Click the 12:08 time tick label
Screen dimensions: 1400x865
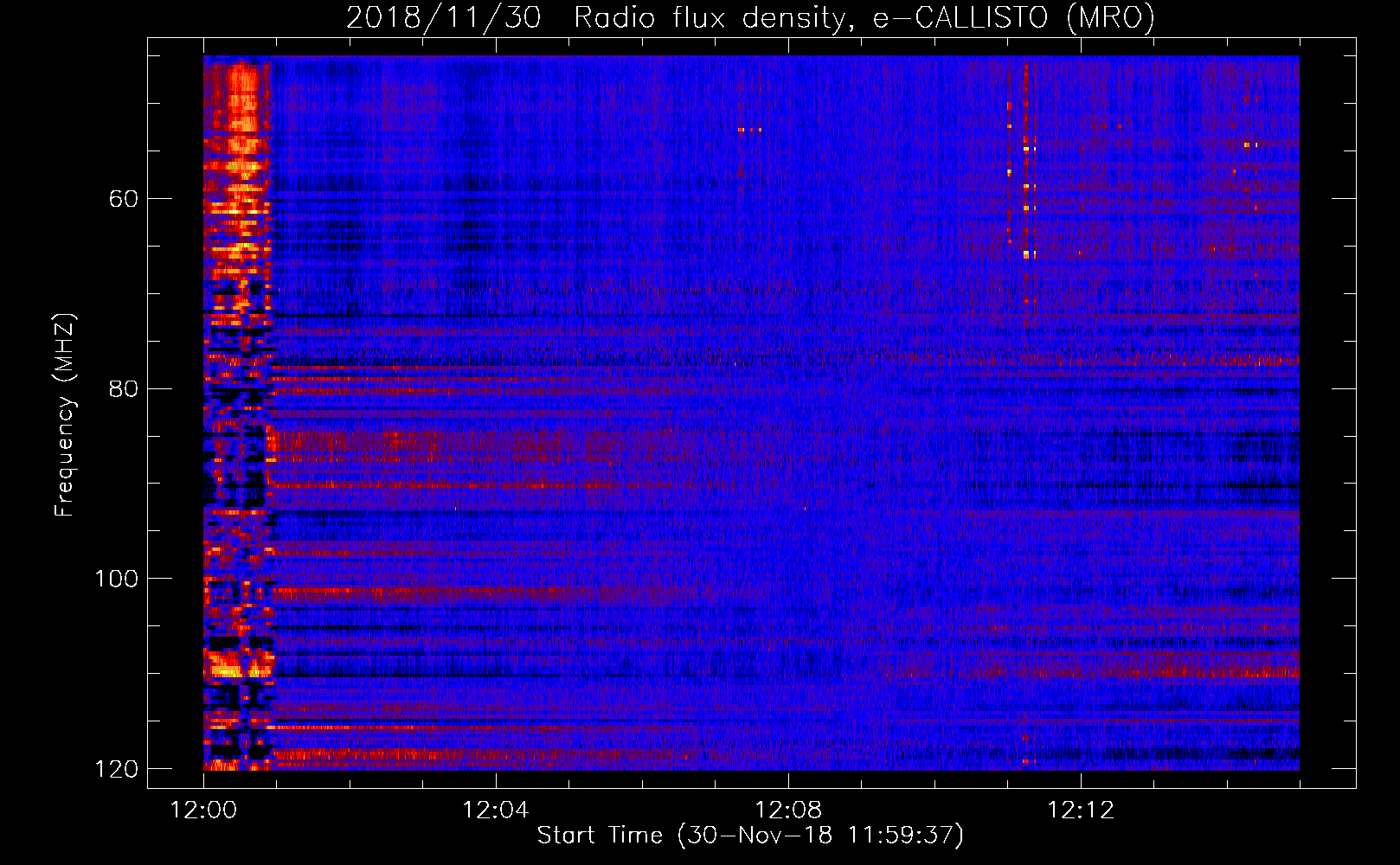click(x=788, y=811)
